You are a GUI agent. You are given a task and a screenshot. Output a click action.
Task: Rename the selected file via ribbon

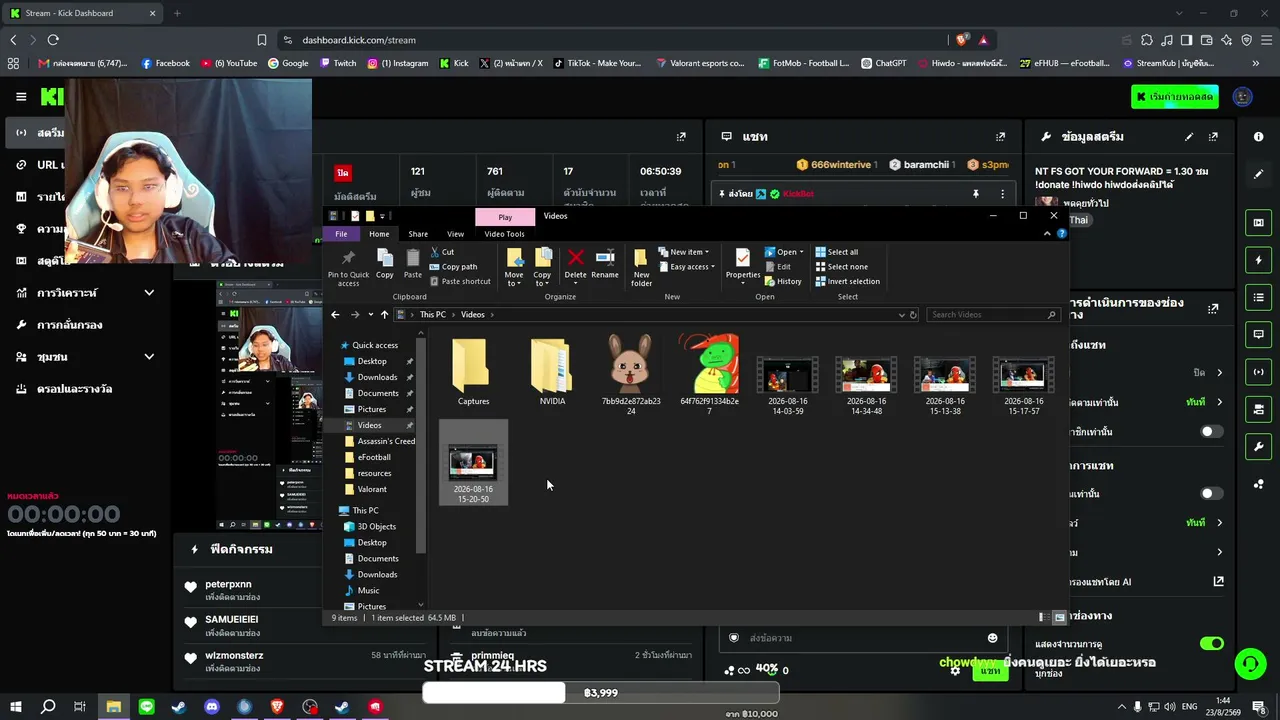click(605, 264)
